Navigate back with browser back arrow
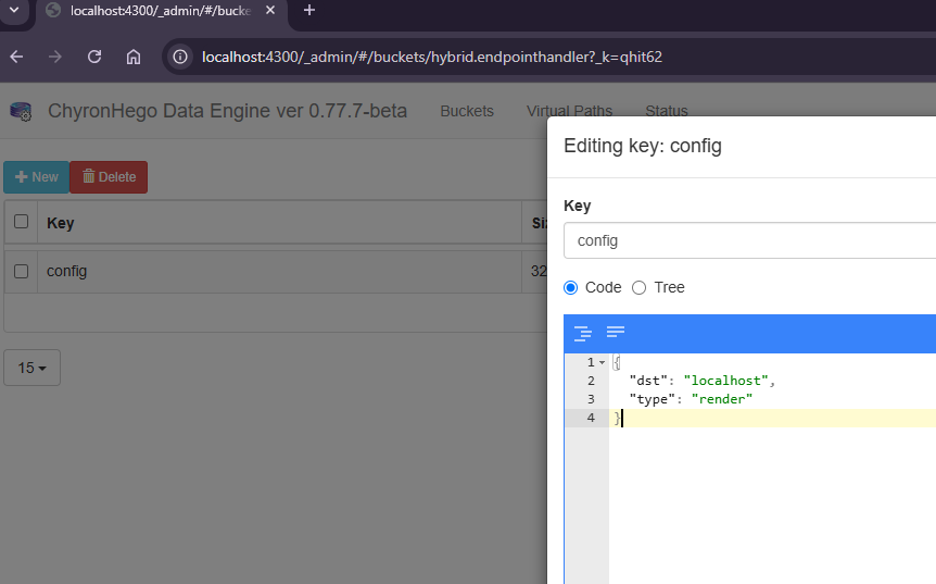The image size is (936, 584). pyautogui.click(x=17, y=57)
